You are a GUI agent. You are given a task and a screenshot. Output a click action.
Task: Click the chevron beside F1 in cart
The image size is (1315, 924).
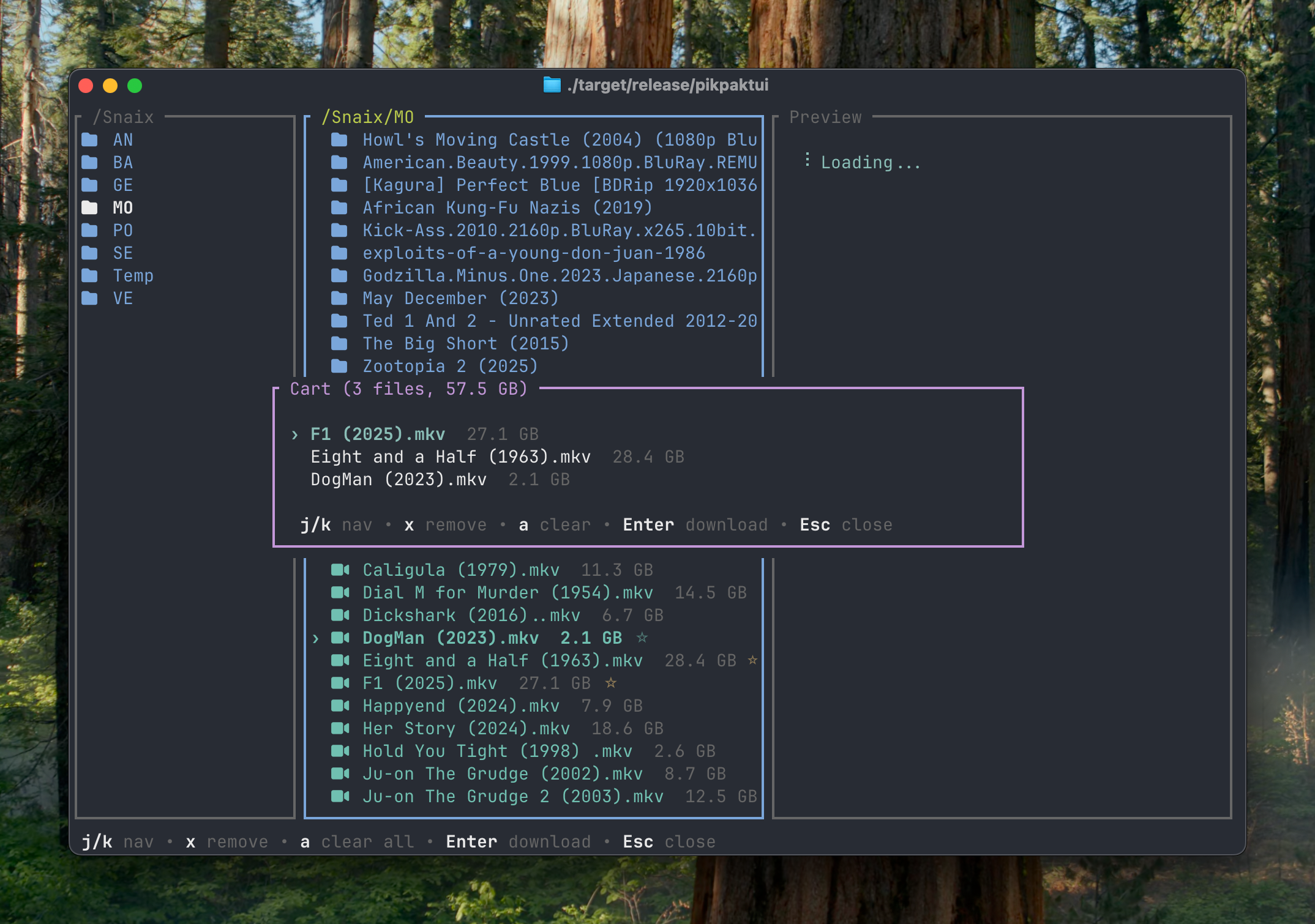pos(295,435)
